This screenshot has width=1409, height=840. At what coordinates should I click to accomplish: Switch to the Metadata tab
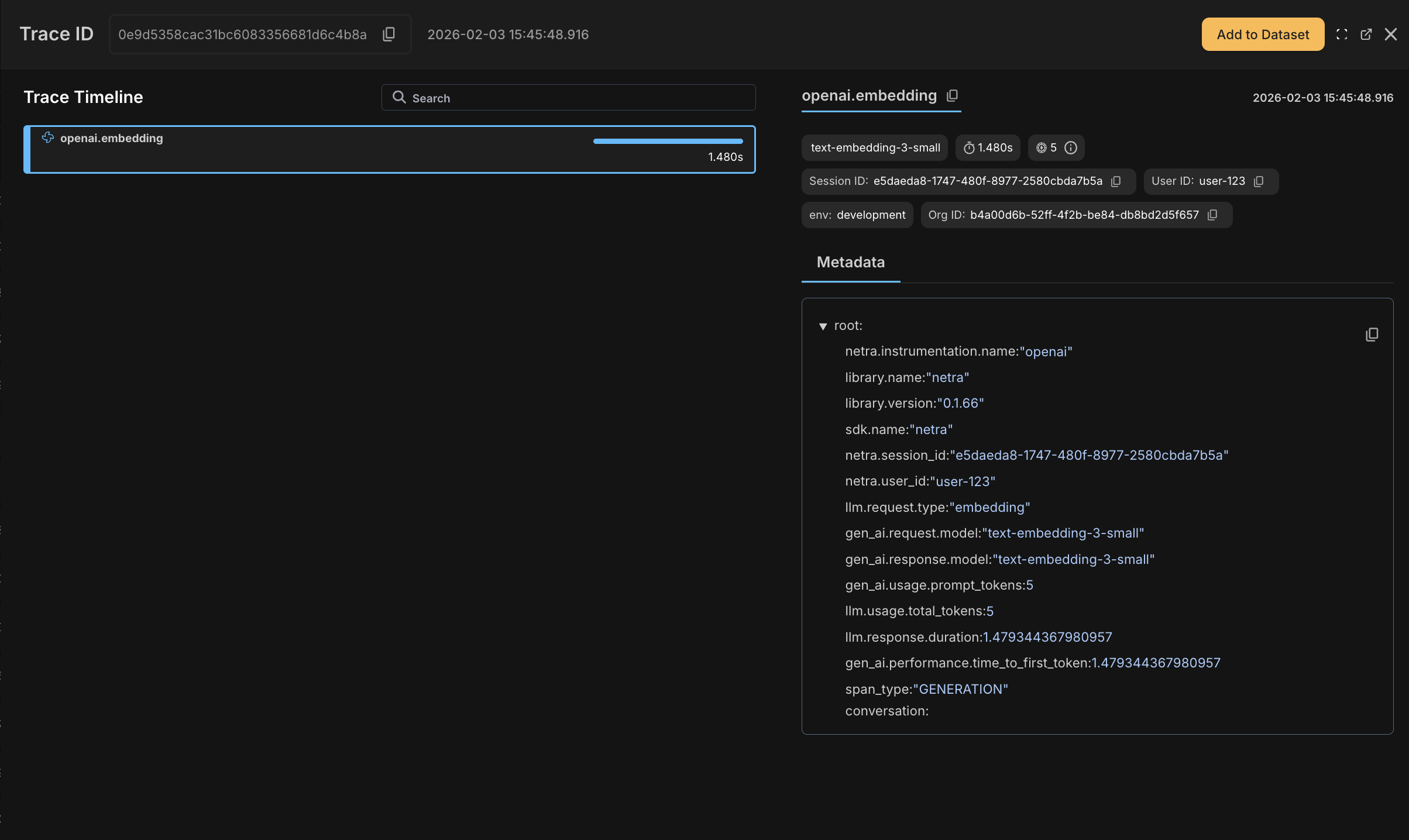click(x=850, y=262)
